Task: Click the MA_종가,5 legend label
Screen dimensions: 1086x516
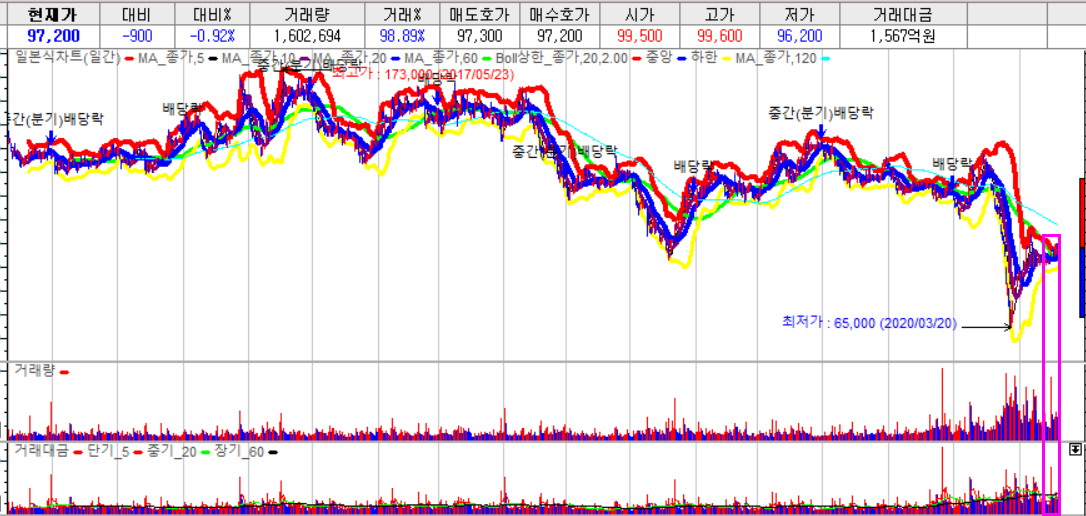Action: coord(173,57)
